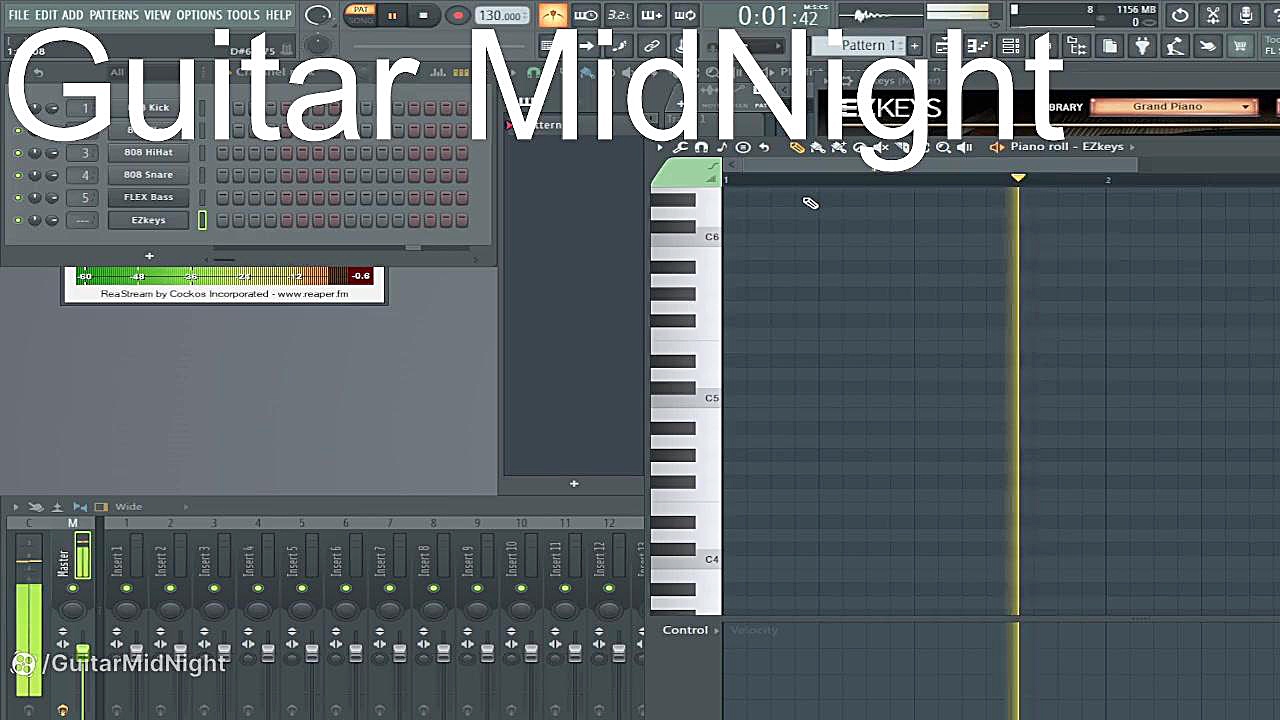Adjust the Insert 4 volume fader
Screen dimensions: 1280x720
[x=268, y=653]
